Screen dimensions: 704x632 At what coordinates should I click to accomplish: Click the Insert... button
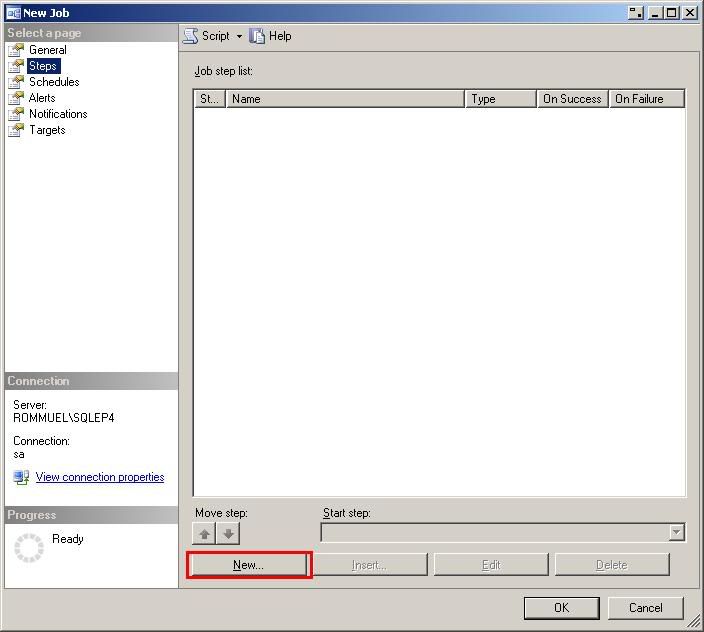(369, 565)
